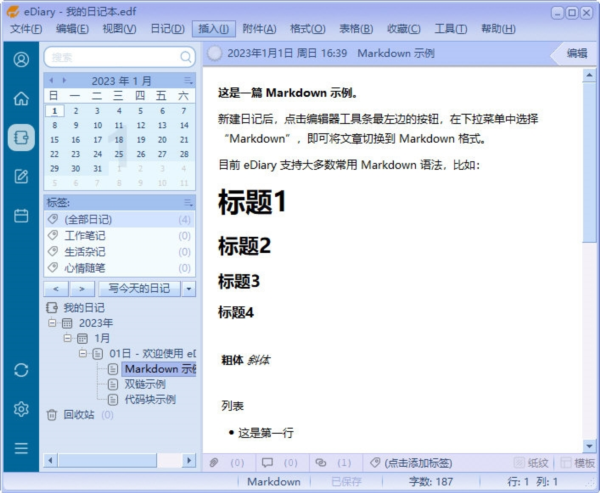Open the 视图(V) menu

(x=119, y=29)
